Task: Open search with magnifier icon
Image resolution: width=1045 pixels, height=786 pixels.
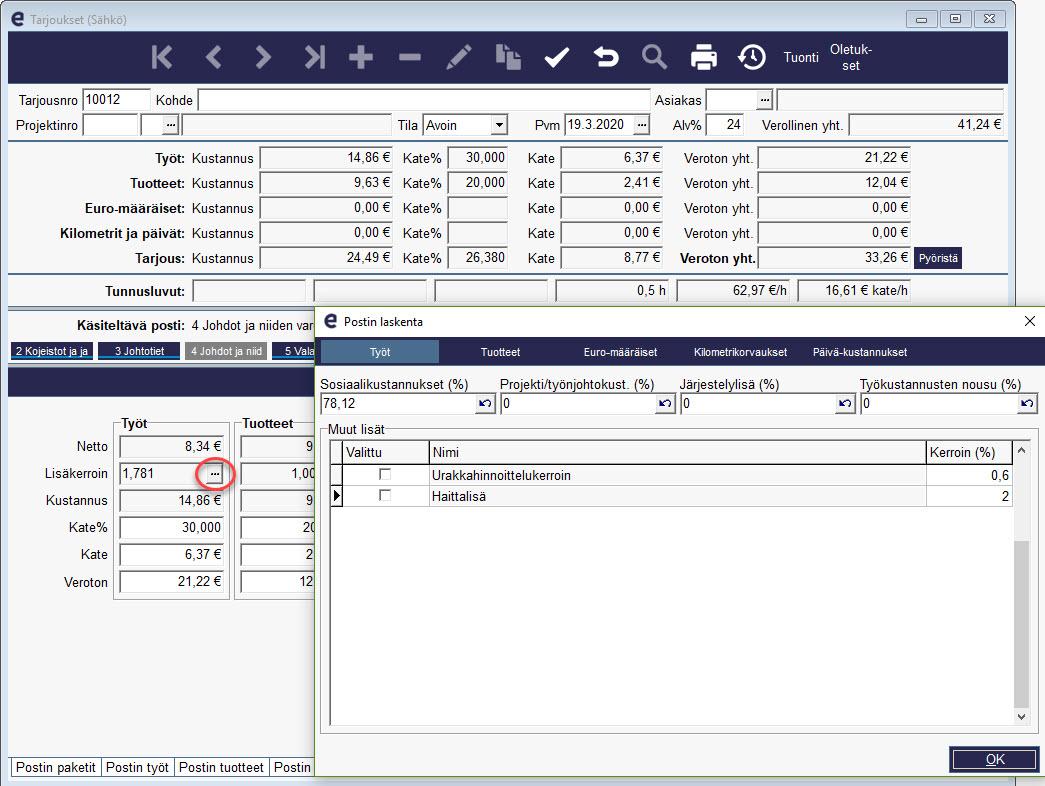Action: [654, 57]
